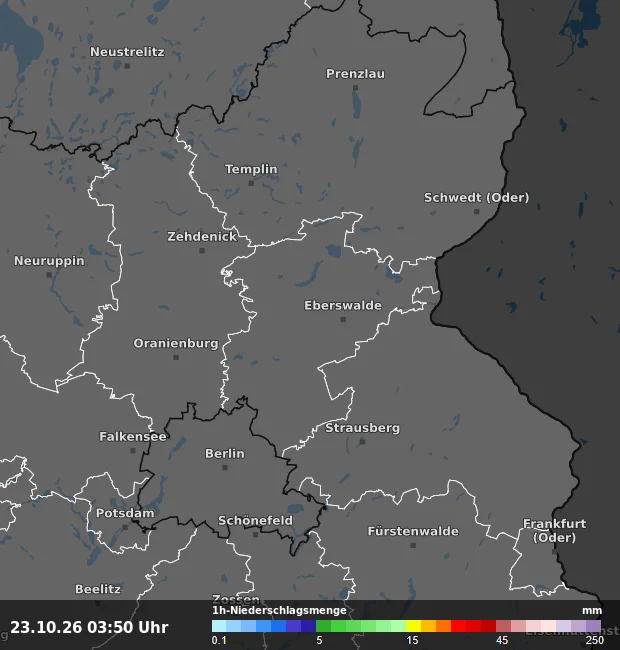
Task: Select the Schwedt (Oder) label
Action: click(x=477, y=197)
